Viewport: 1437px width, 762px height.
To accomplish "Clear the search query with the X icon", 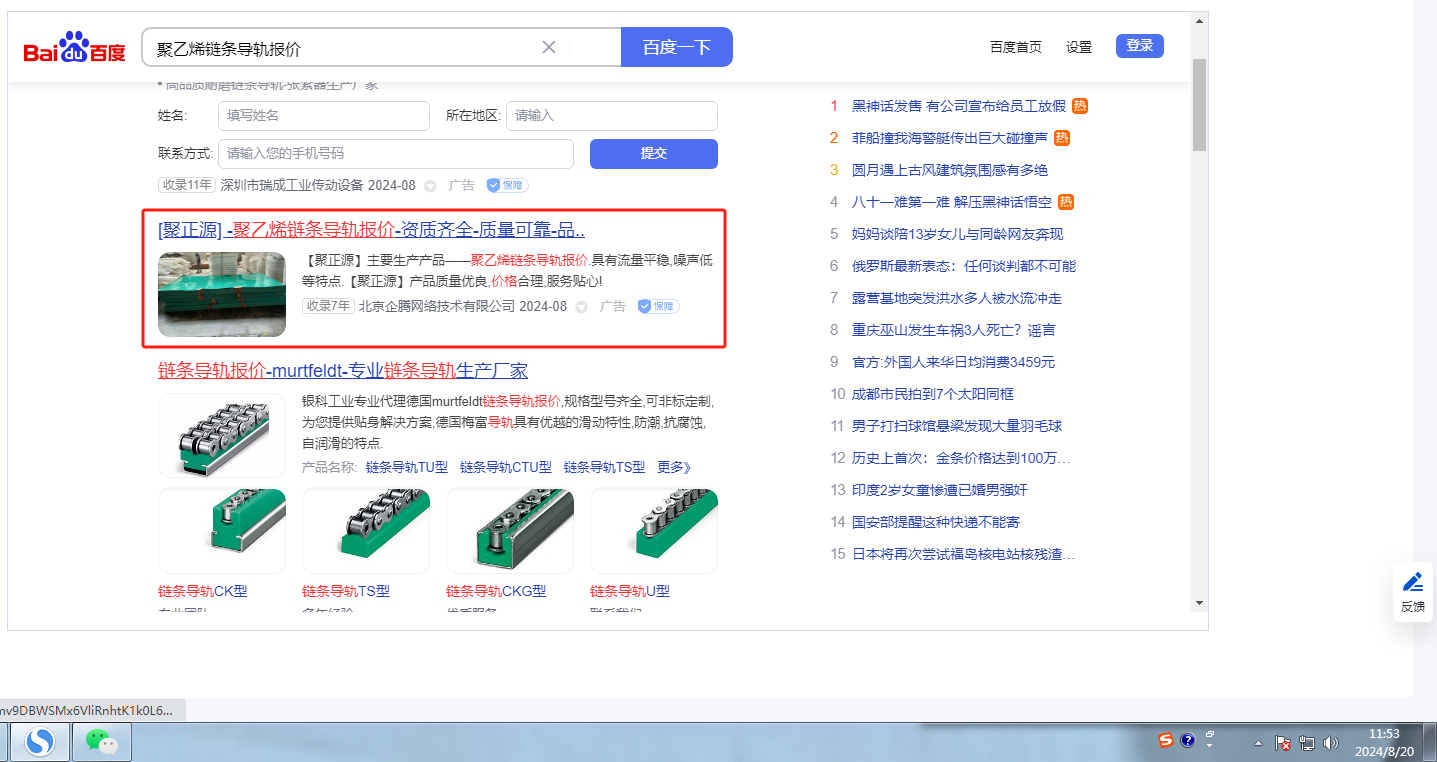I will click(549, 47).
